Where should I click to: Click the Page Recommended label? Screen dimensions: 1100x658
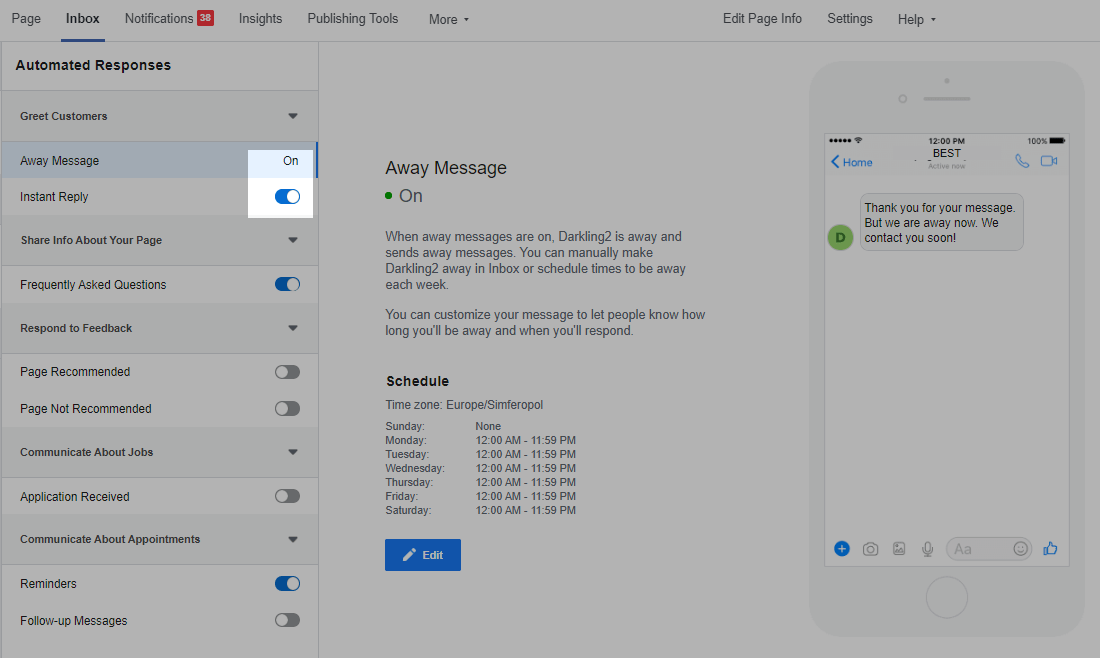click(x=75, y=372)
